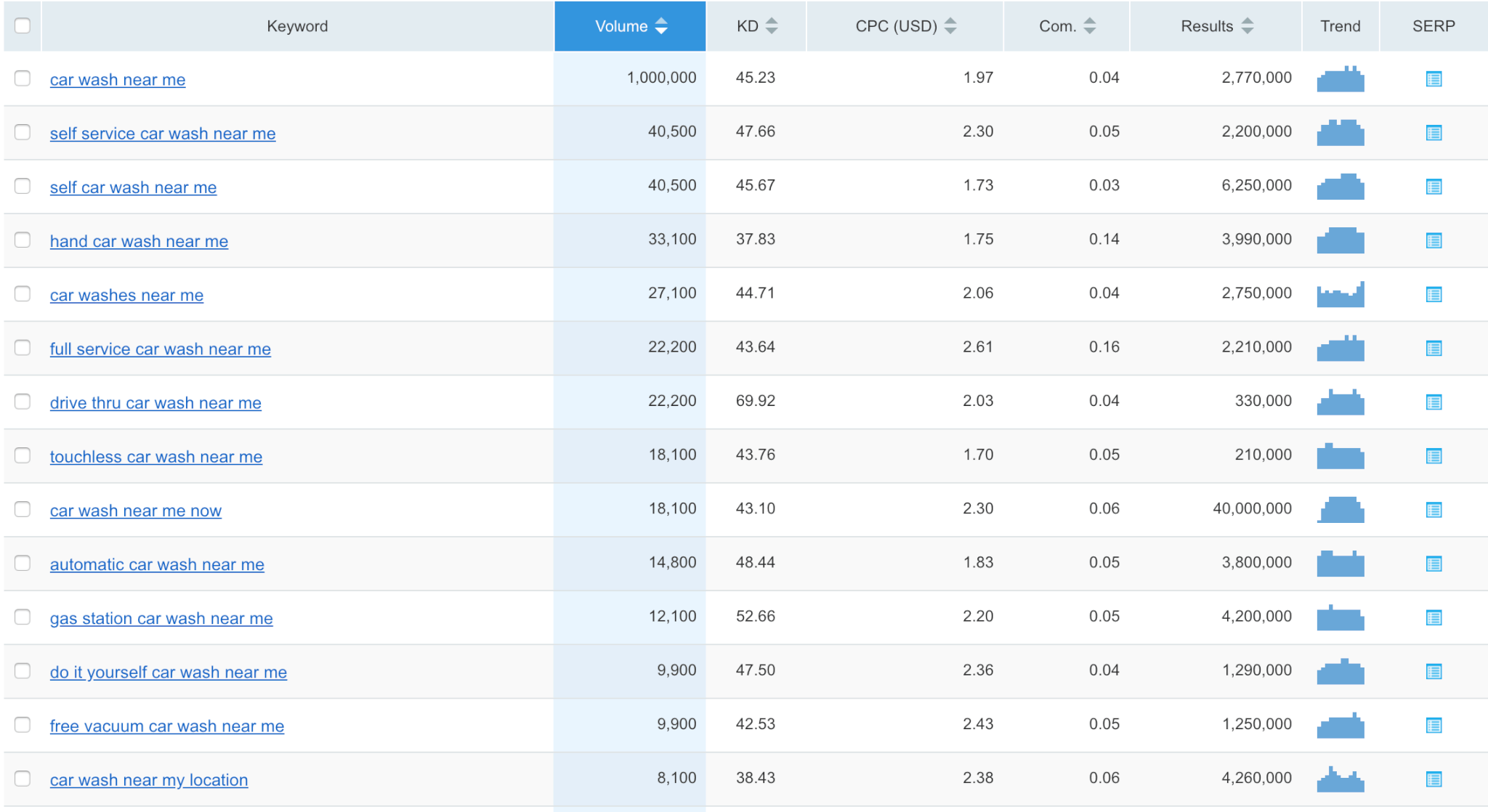
Task: Open SERP icon for hand car wash near me
Action: [x=1434, y=240]
